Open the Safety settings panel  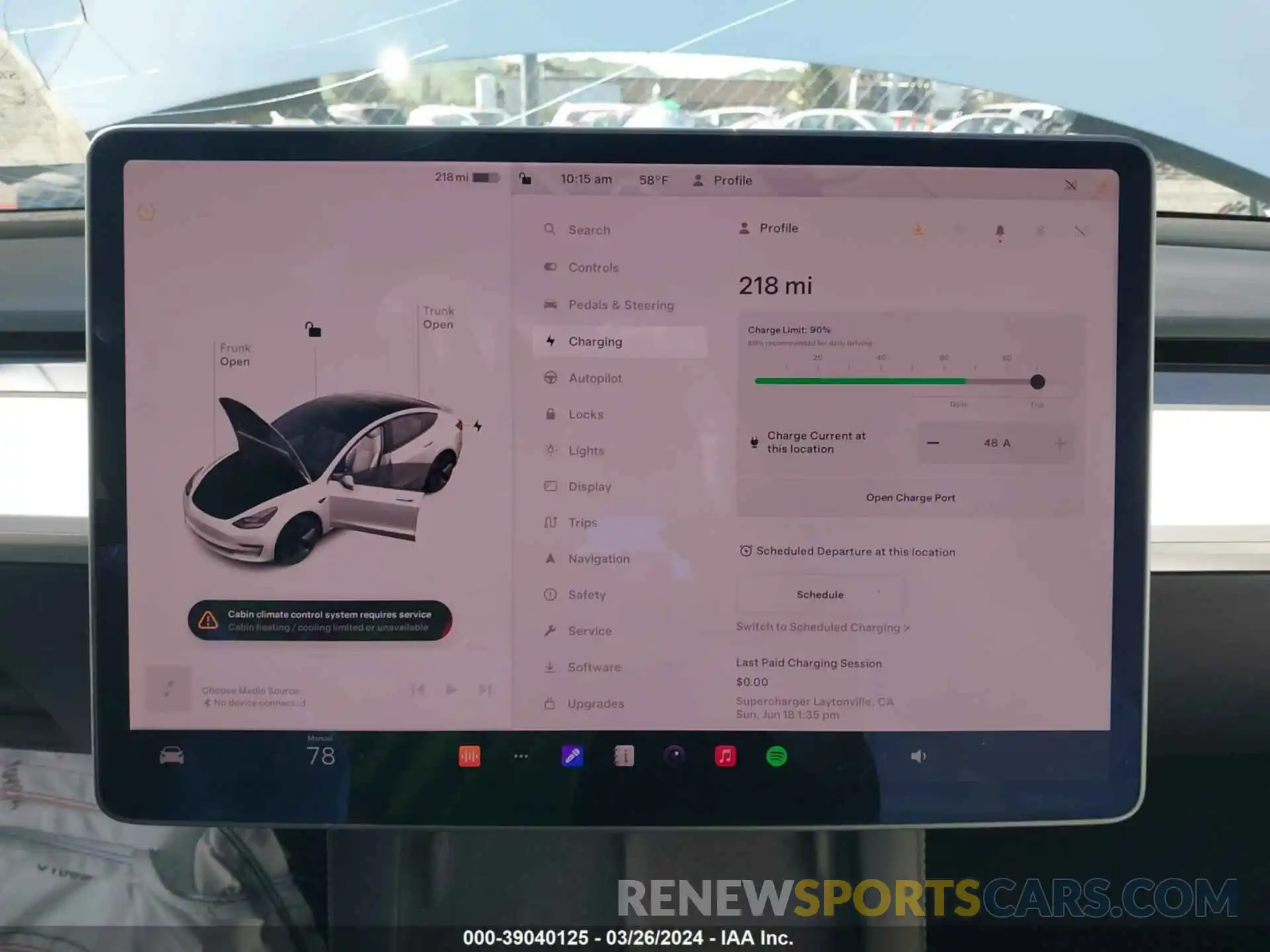(586, 594)
